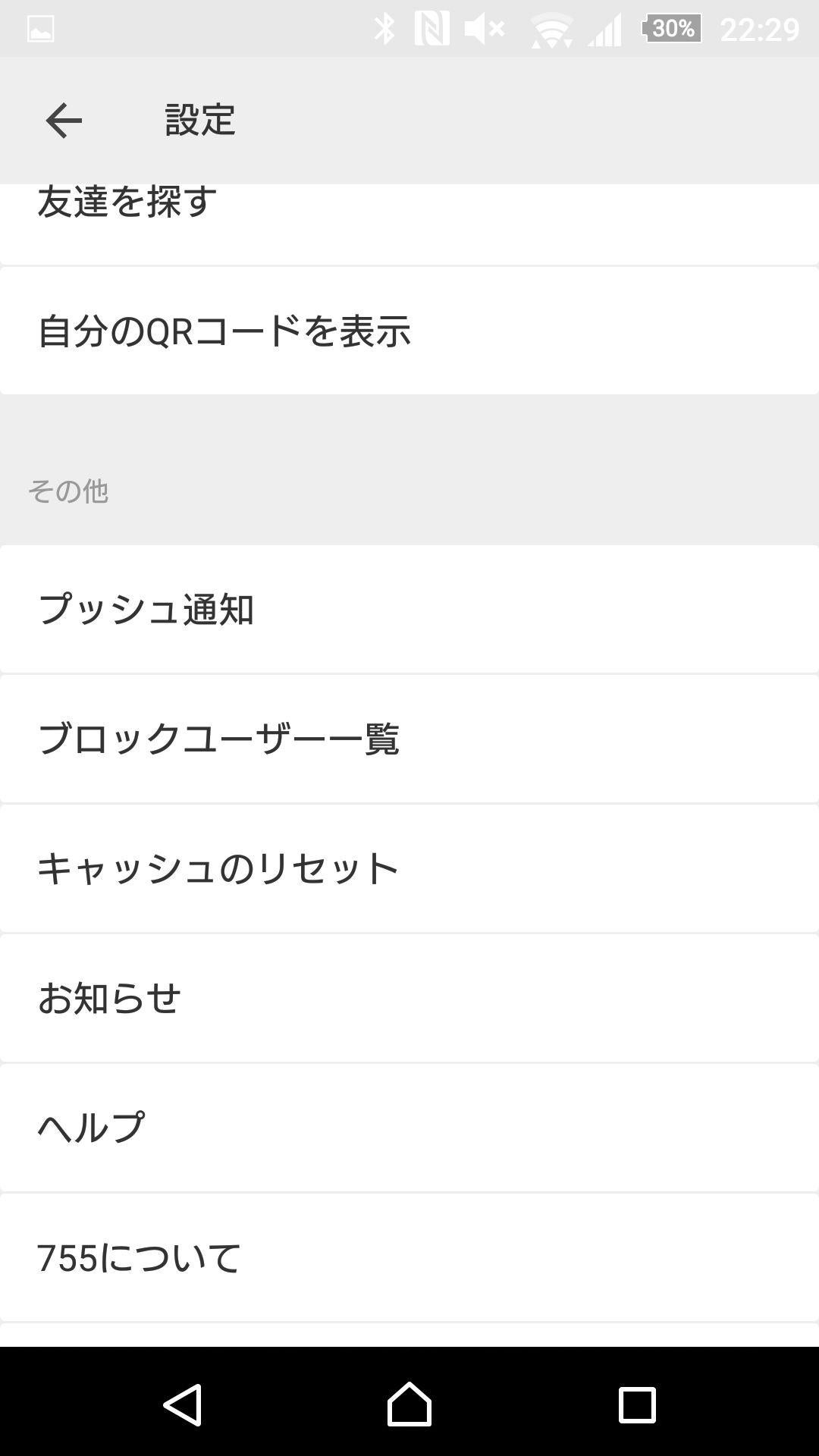This screenshot has width=819, height=1456.
Task: Open recent apps square button
Action: coord(637,1404)
